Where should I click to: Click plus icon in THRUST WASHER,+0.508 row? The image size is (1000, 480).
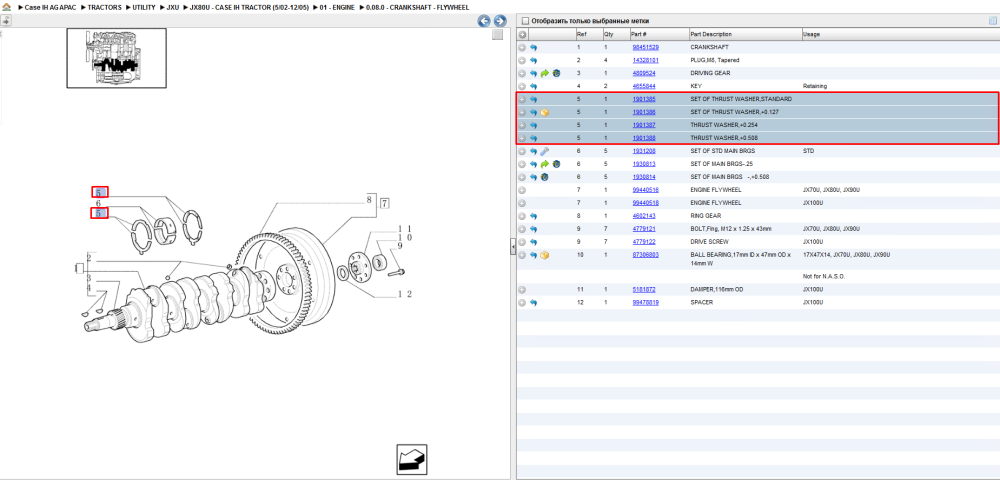[522, 138]
